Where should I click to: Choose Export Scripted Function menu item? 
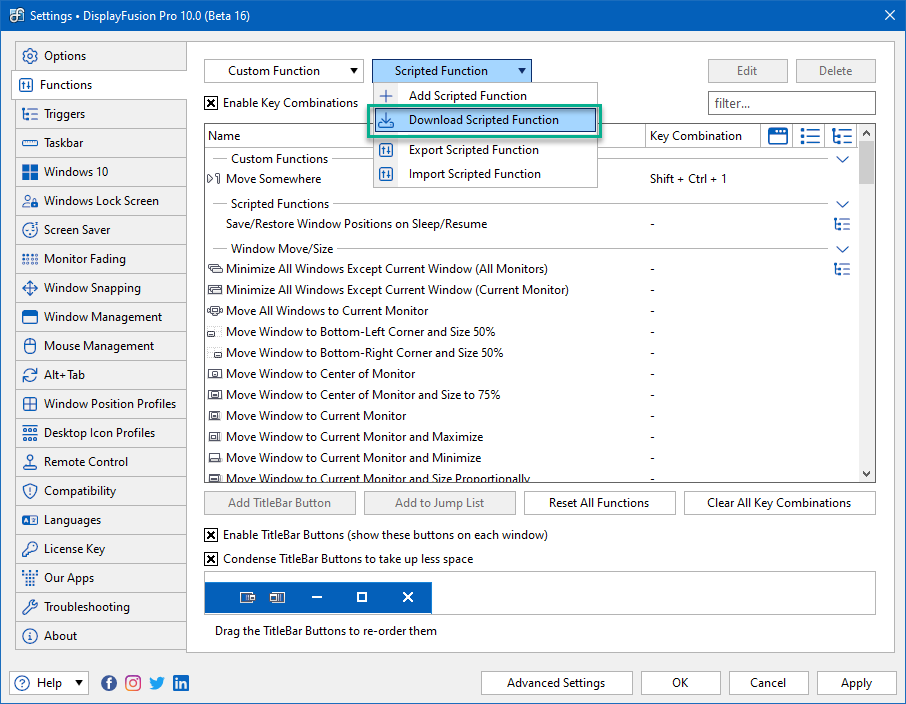coord(485,150)
